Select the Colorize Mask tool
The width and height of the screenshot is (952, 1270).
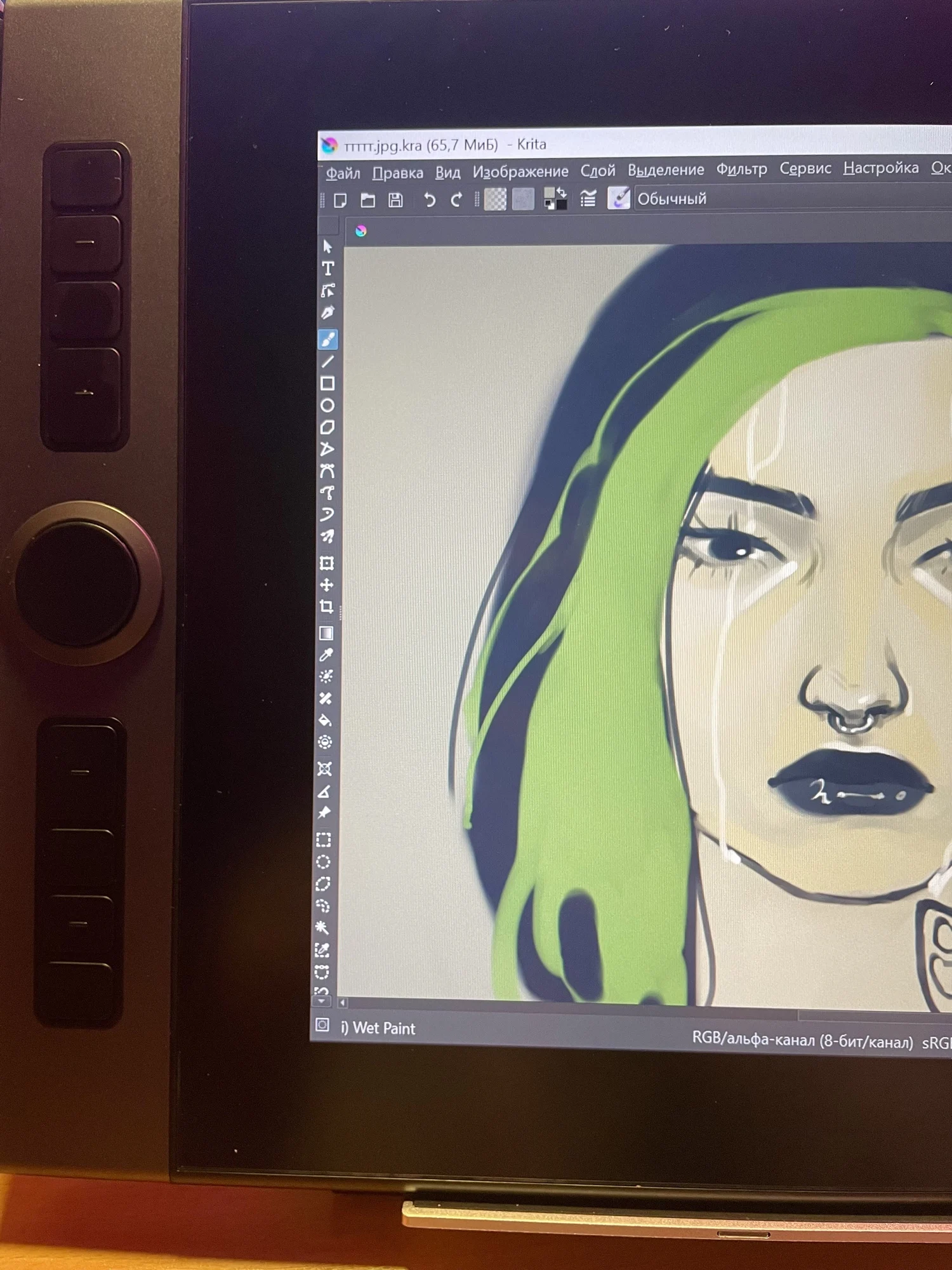tap(326, 677)
